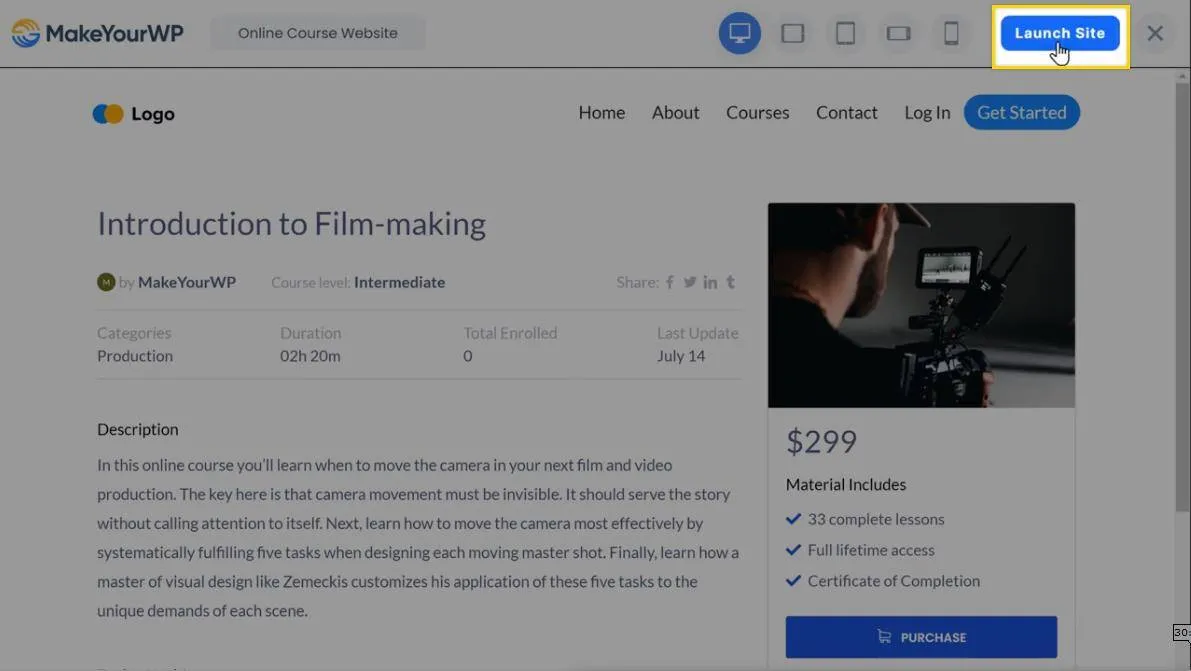Select the mobile landscape preview icon
Viewport: 1191px width, 671px height.
click(898, 33)
